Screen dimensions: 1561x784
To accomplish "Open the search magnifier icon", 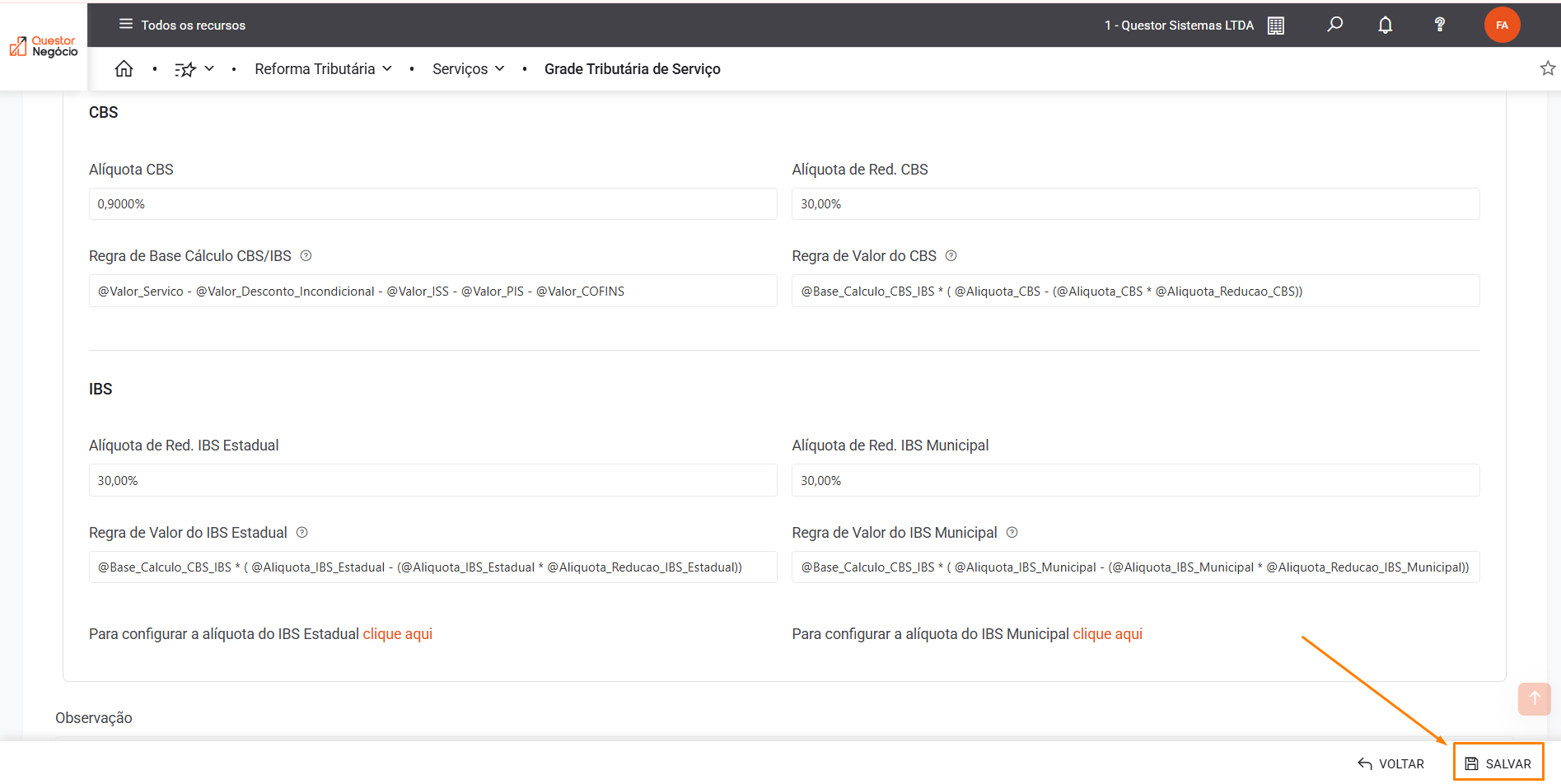I will click(x=1334, y=25).
